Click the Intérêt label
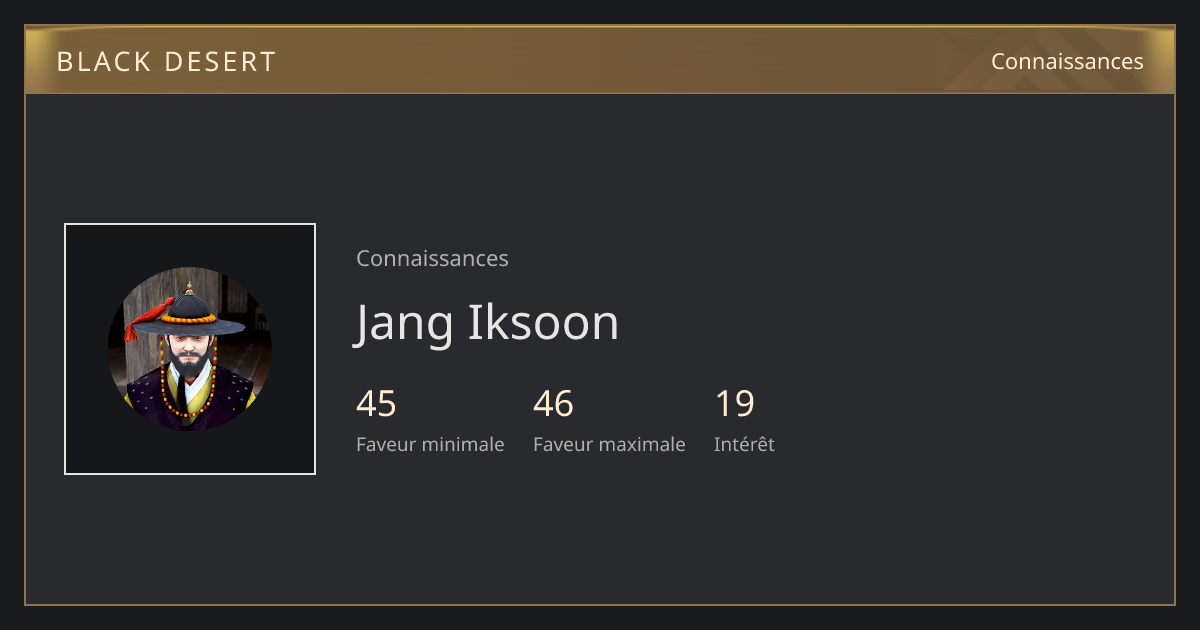Viewport: 1200px width, 630px height. (x=744, y=444)
